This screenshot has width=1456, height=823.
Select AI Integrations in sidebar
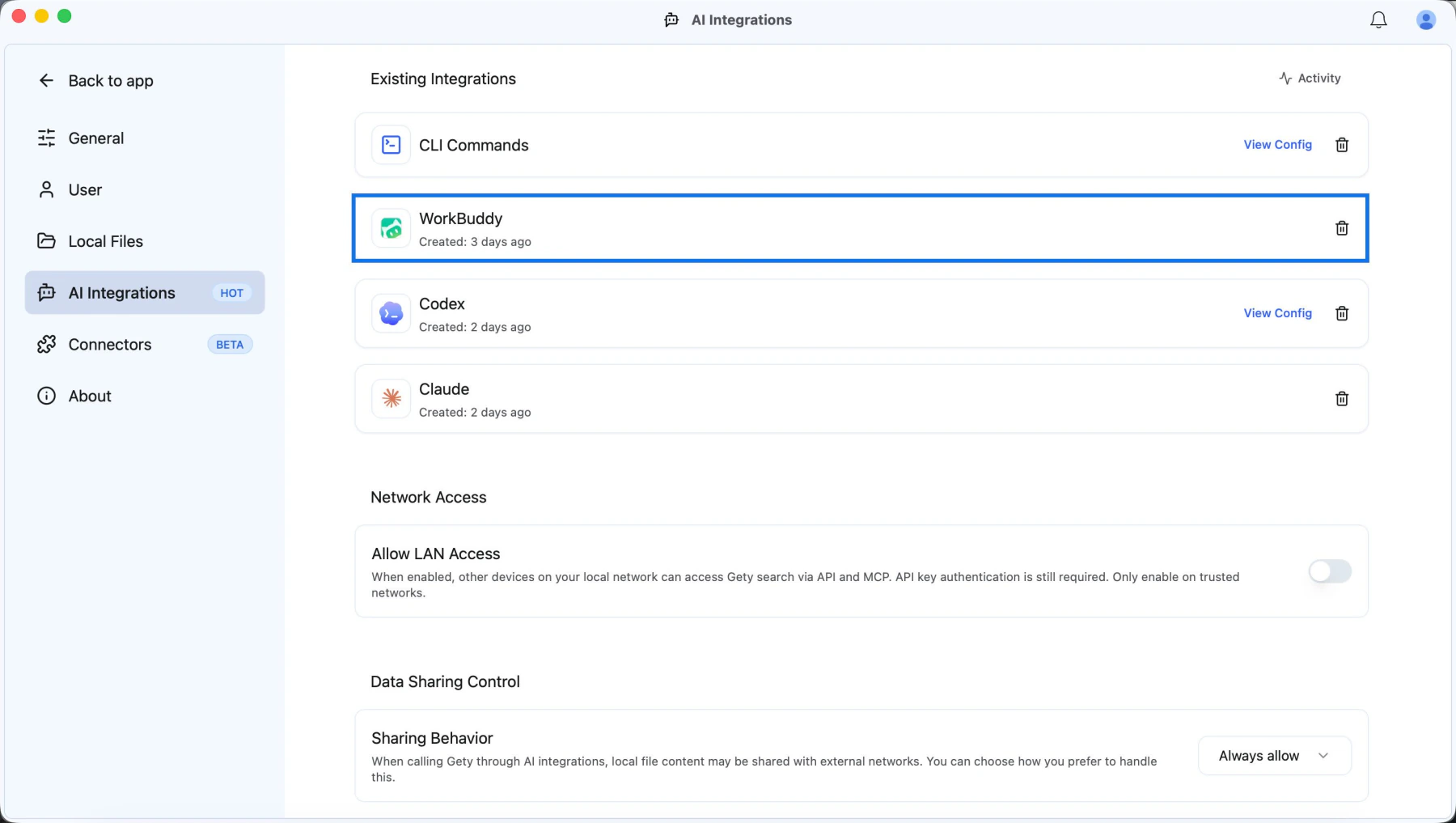(145, 293)
